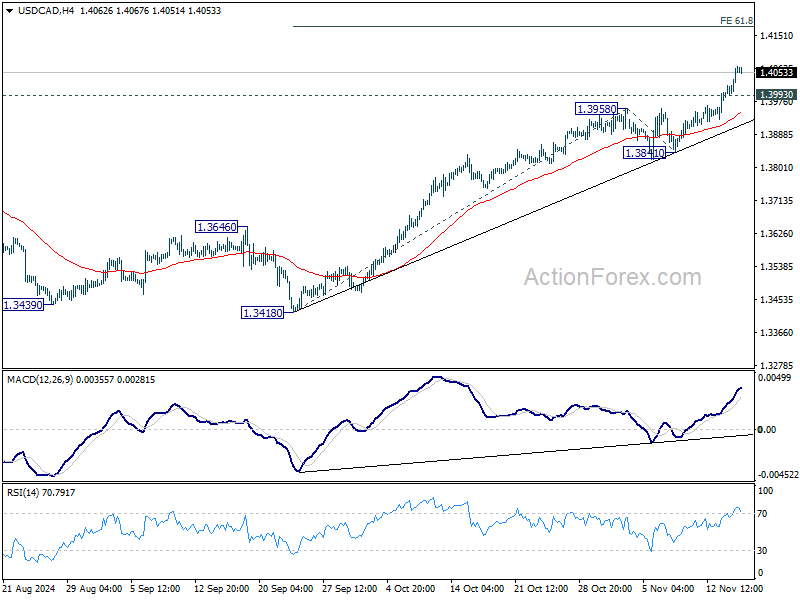The image size is (800, 600).
Task: Select the 1.35385 price axis value
Action: pyautogui.click(x=777, y=267)
